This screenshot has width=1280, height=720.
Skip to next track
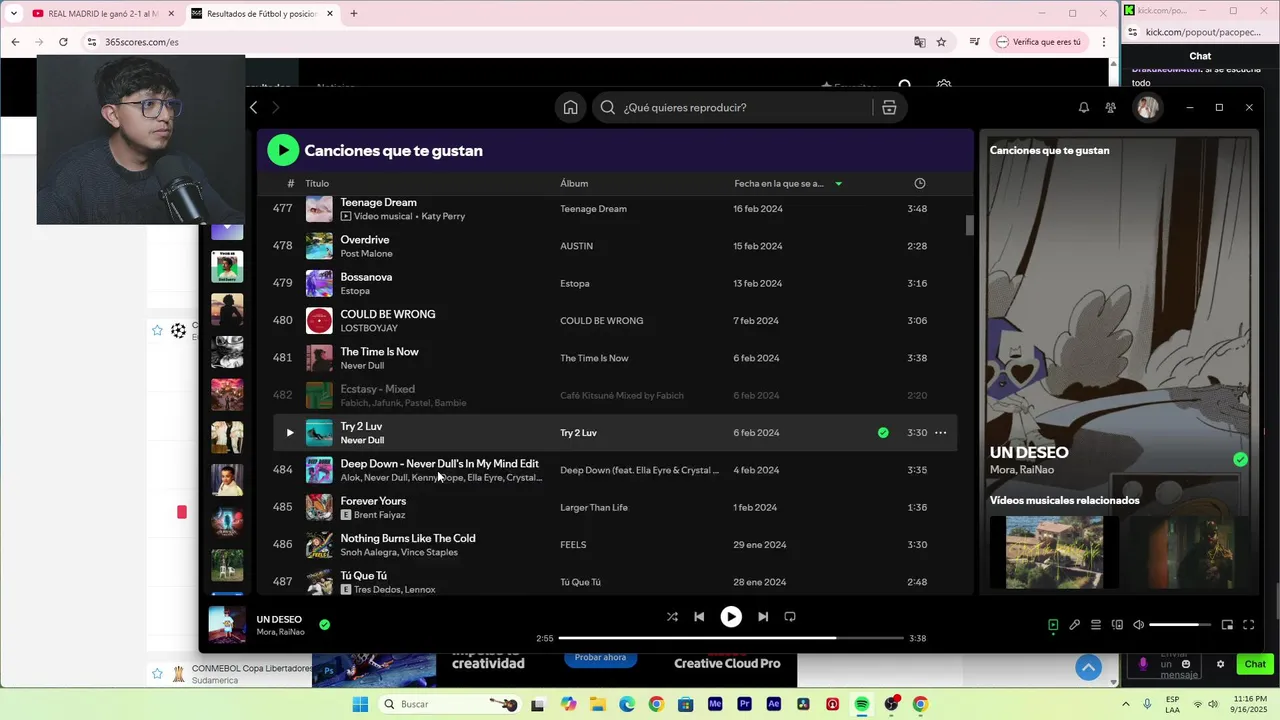(763, 617)
